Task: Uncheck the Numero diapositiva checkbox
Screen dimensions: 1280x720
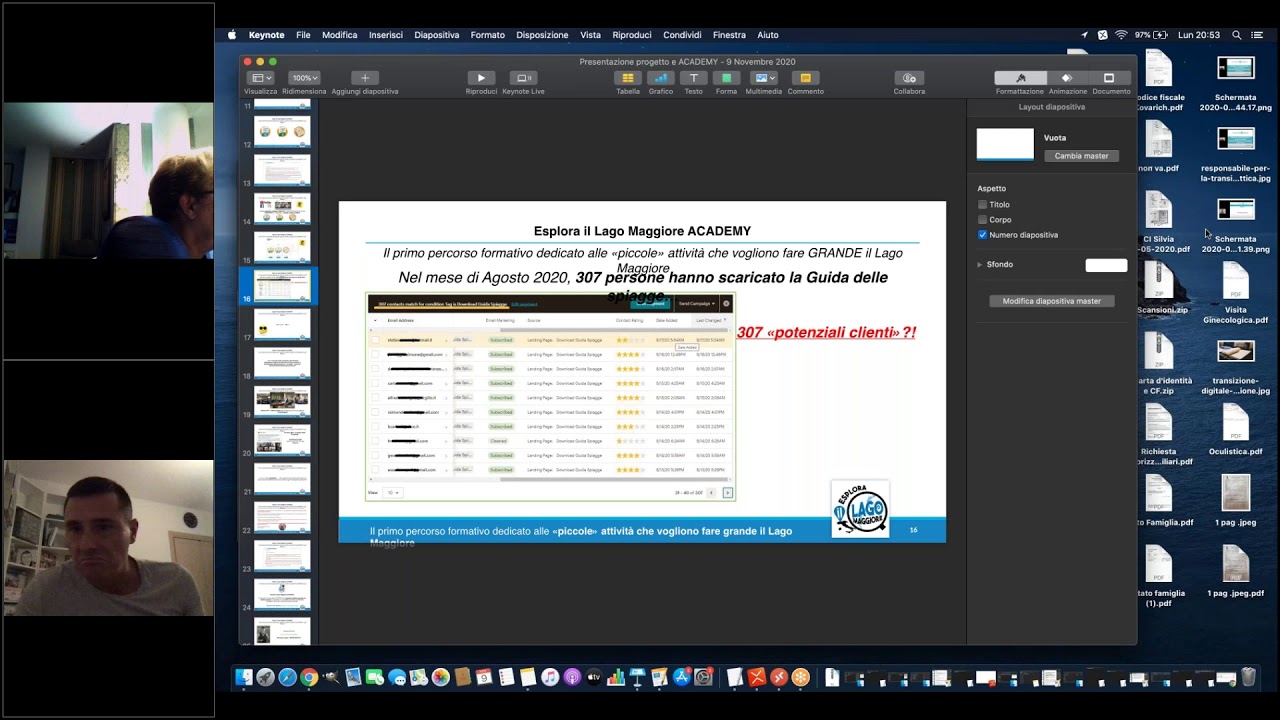Action: (x=983, y=235)
